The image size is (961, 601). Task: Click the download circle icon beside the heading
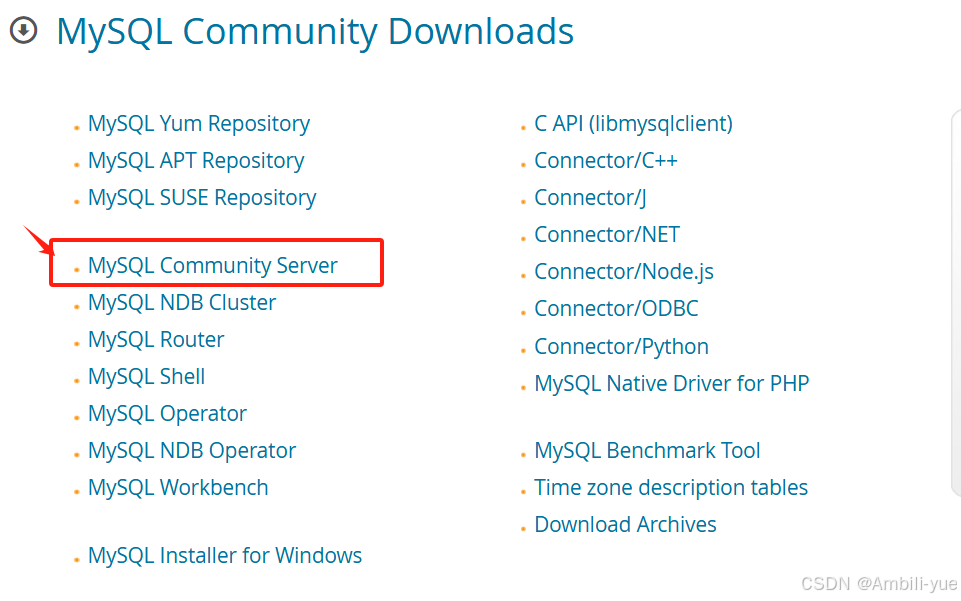24,30
